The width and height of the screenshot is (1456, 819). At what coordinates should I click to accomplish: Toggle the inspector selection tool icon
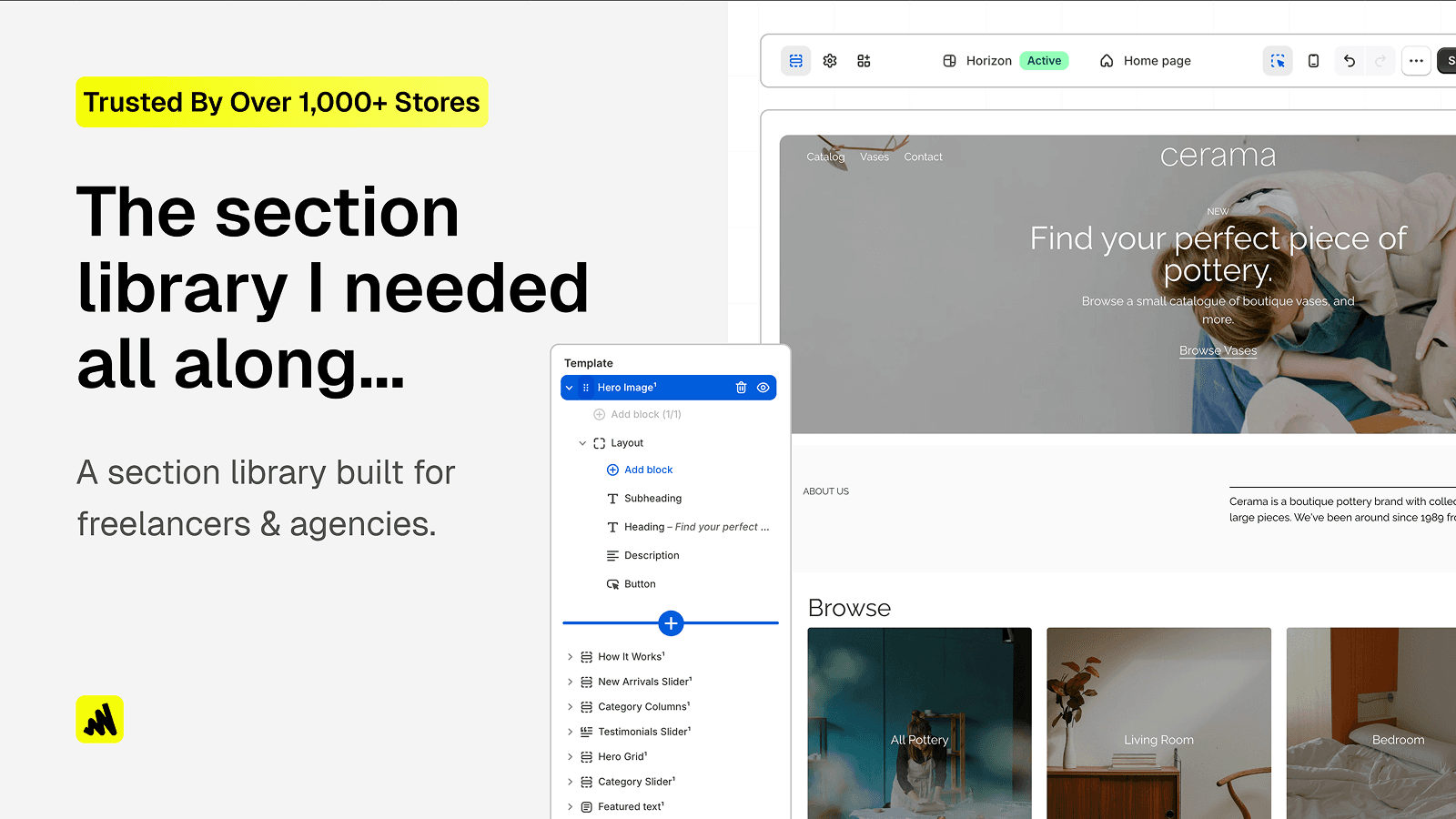(1278, 61)
